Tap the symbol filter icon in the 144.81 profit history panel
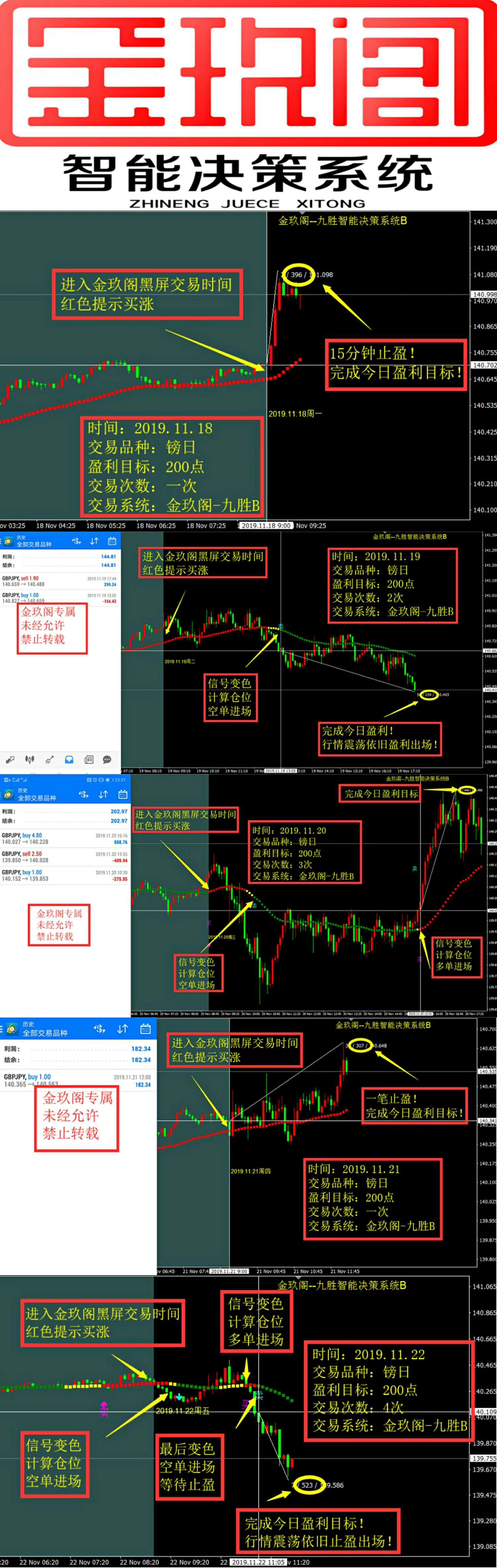497x1568 pixels. point(76,541)
